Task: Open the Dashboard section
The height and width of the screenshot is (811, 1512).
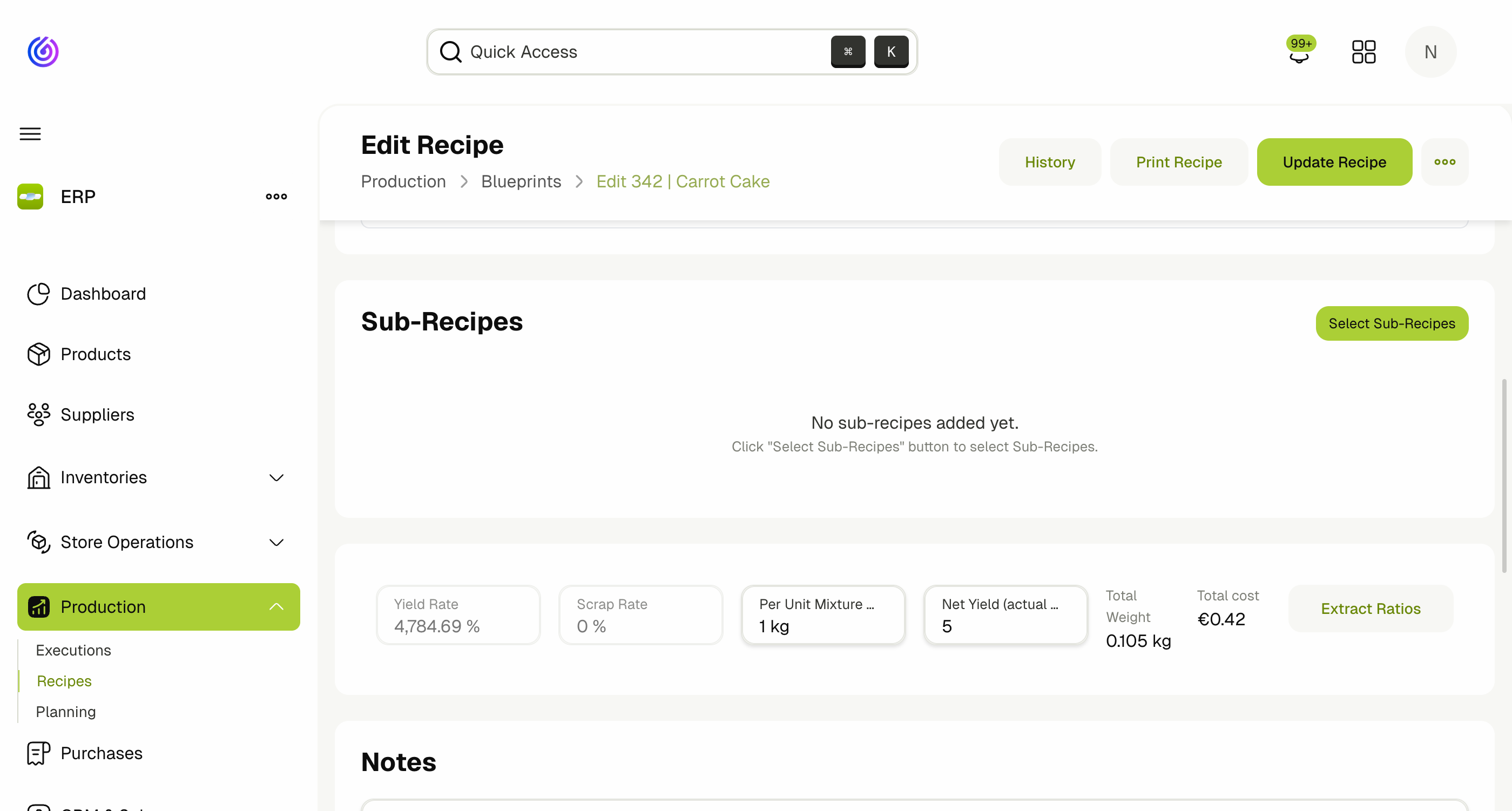Action: tap(103, 293)
